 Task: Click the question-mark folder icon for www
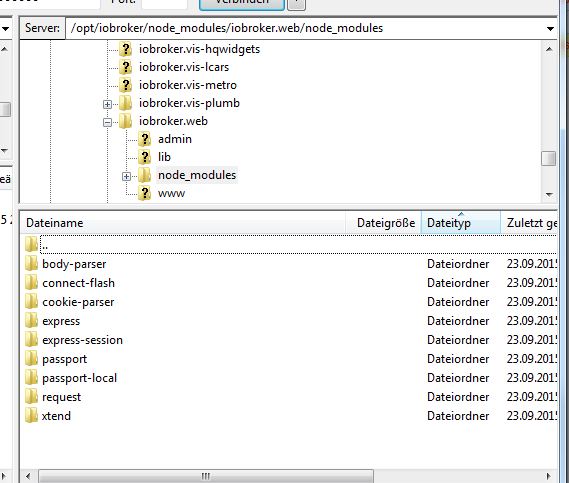coord(144,193)
